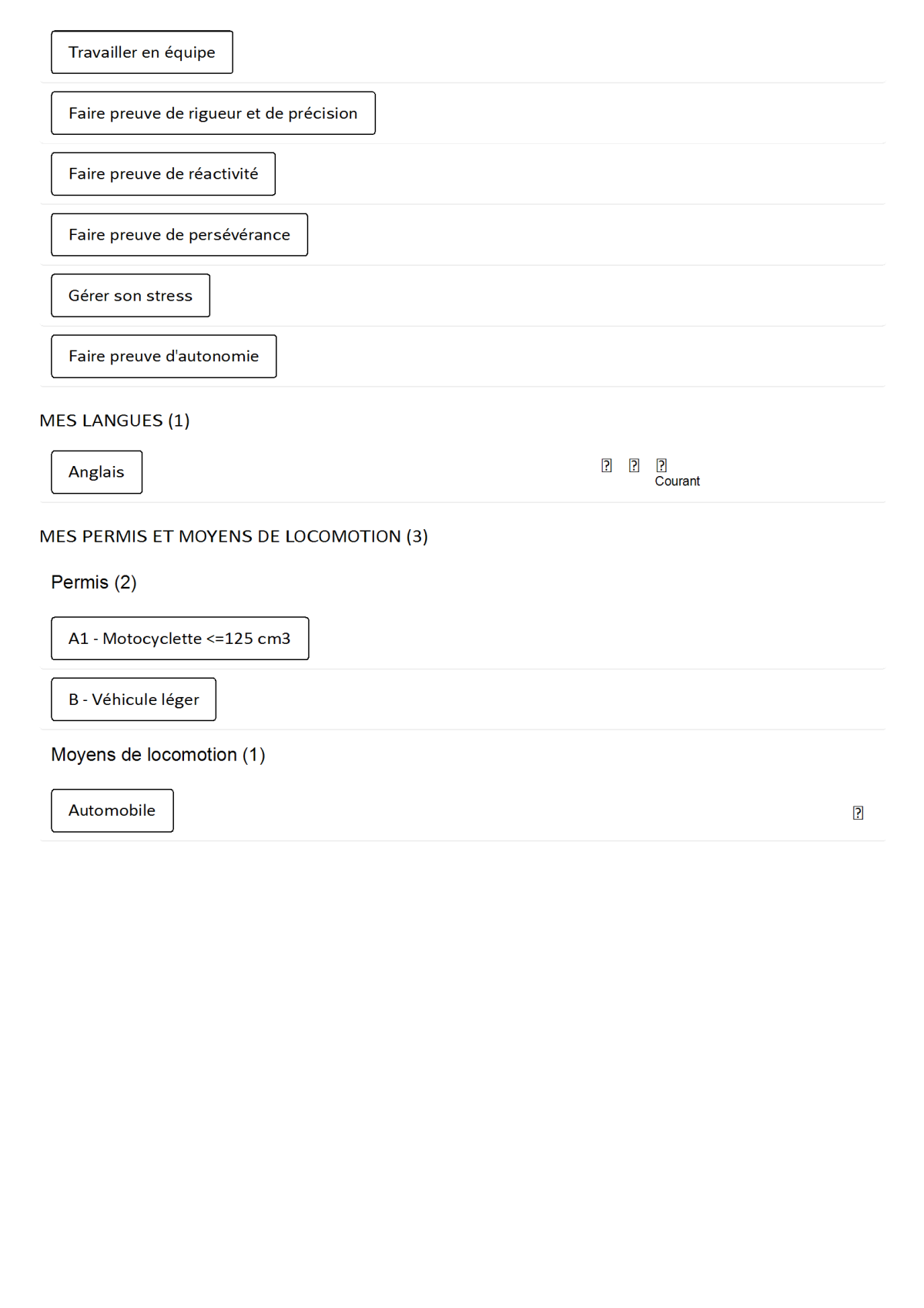Click the middle language level icon for Anglais
924x1308 pixels.
[x=634, y=465]
